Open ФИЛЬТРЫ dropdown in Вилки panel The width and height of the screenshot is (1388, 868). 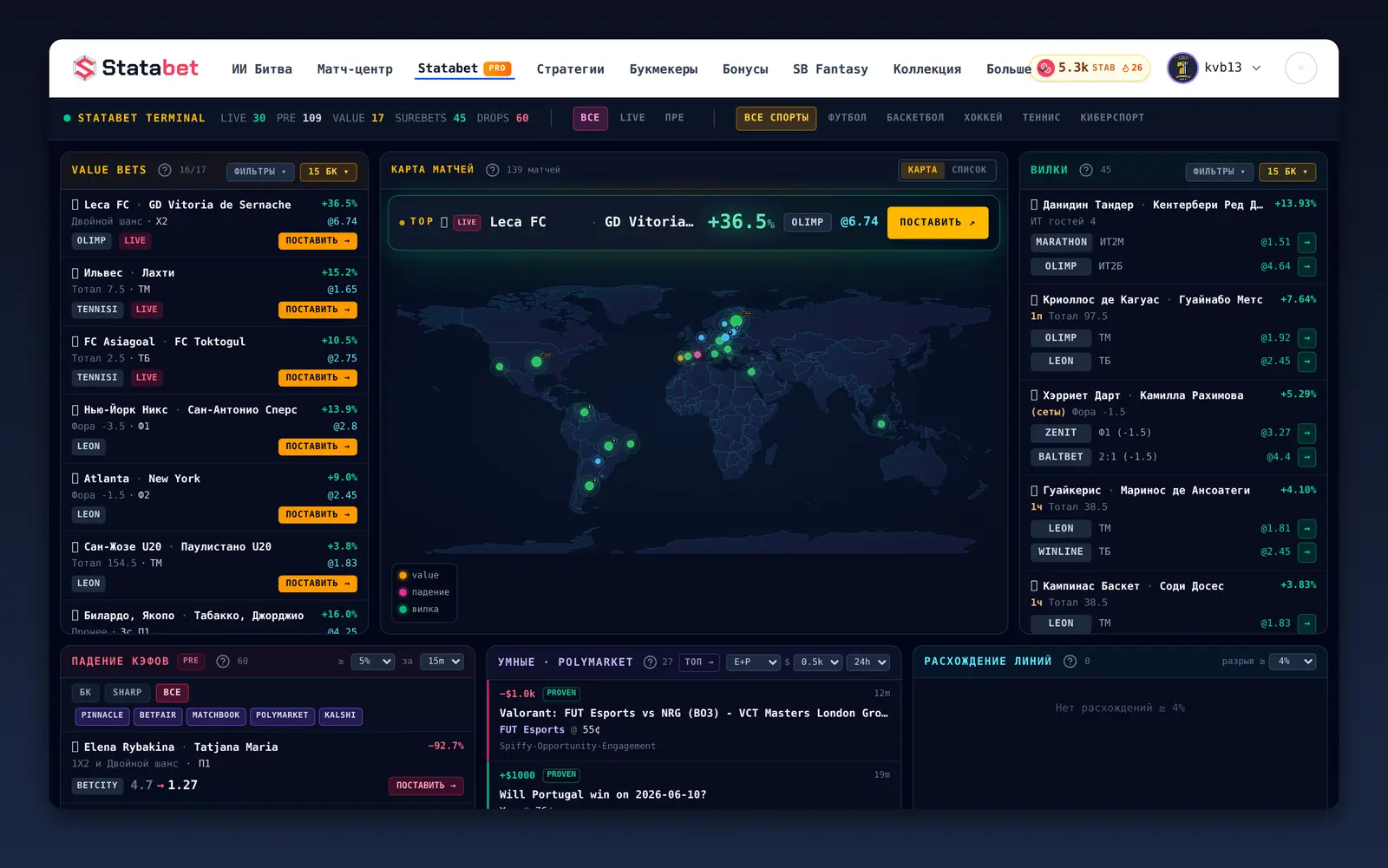coord(1219,172)
